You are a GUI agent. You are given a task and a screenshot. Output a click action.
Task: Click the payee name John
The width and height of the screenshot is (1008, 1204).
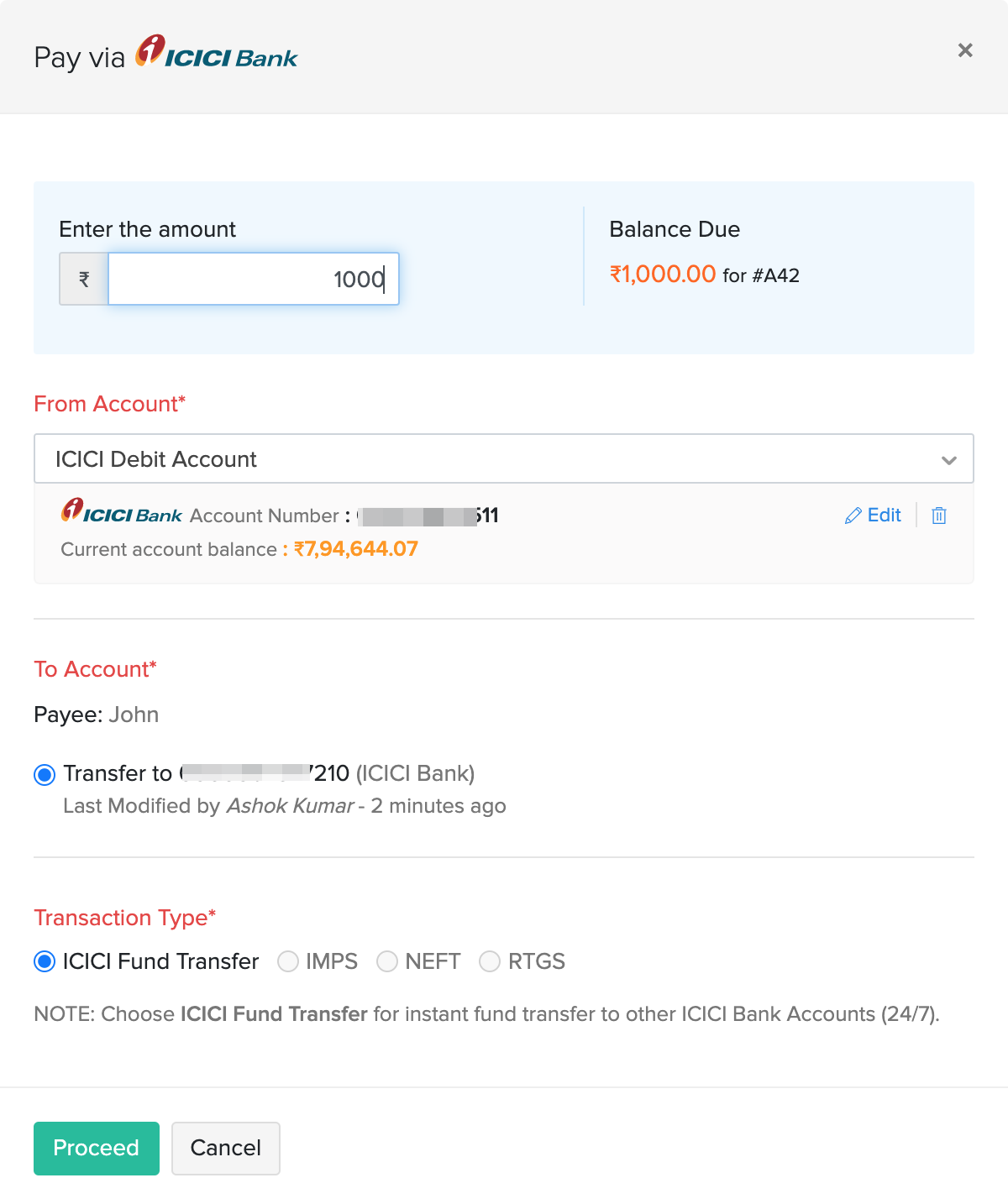(134, 715)
